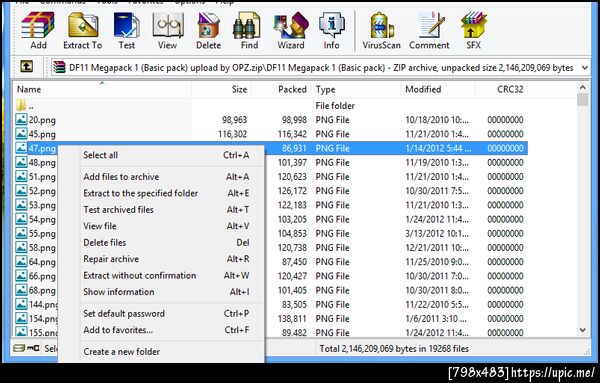Screen dimensions: 600x383
Task: Click the archive path address field
Action: coord(320,68)
